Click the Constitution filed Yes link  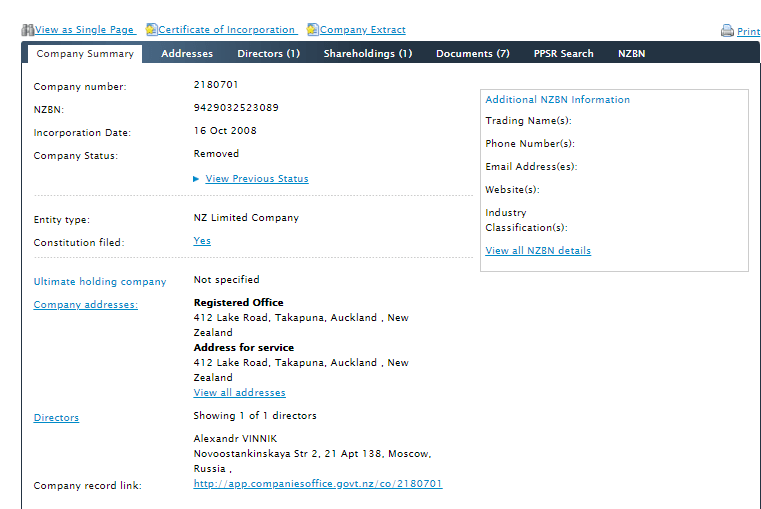202,241
